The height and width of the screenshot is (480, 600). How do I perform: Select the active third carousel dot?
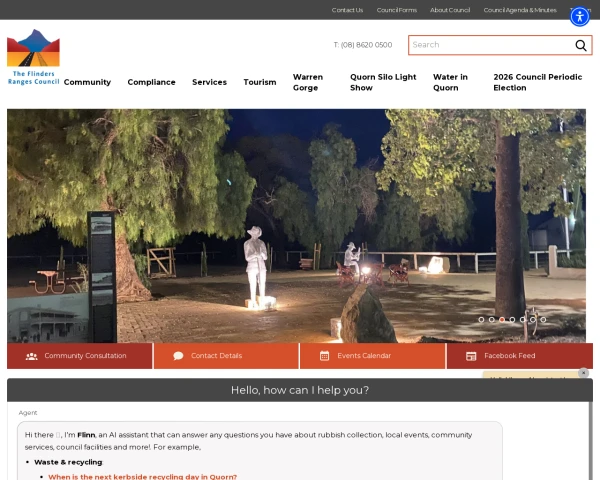(502, 320)
